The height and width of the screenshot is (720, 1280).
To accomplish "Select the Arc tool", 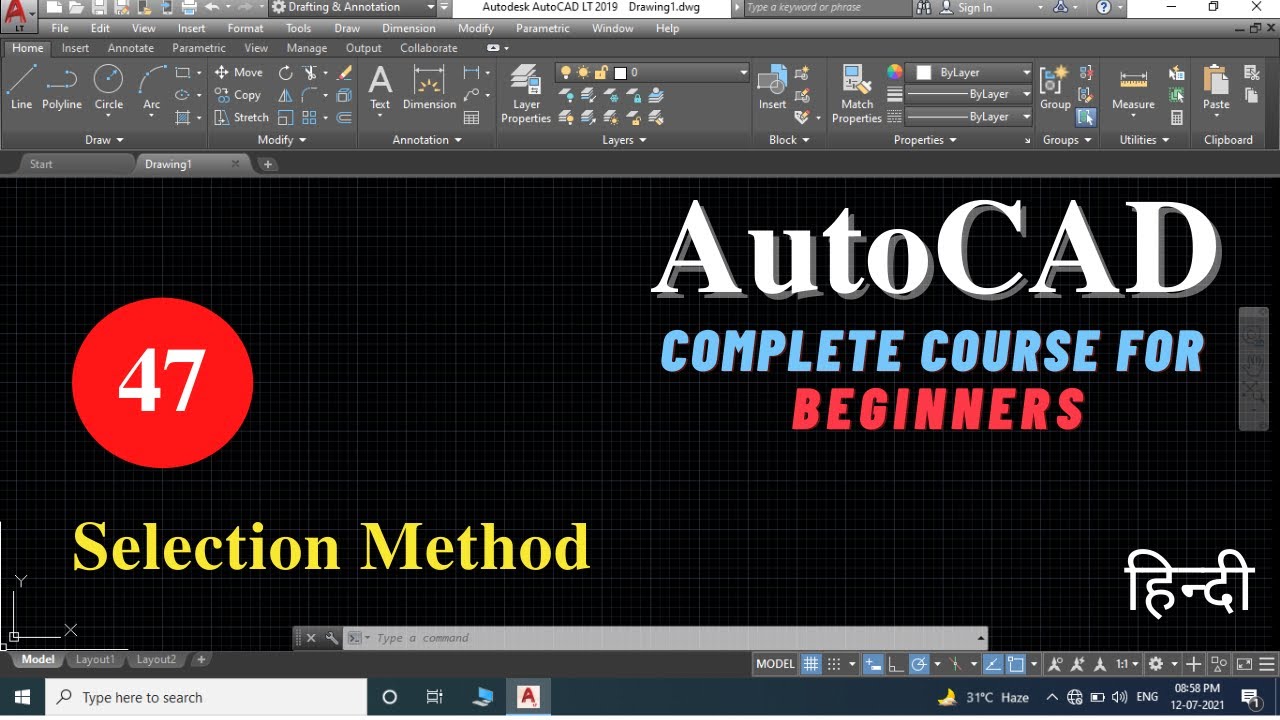I will (x=151, y=86).
